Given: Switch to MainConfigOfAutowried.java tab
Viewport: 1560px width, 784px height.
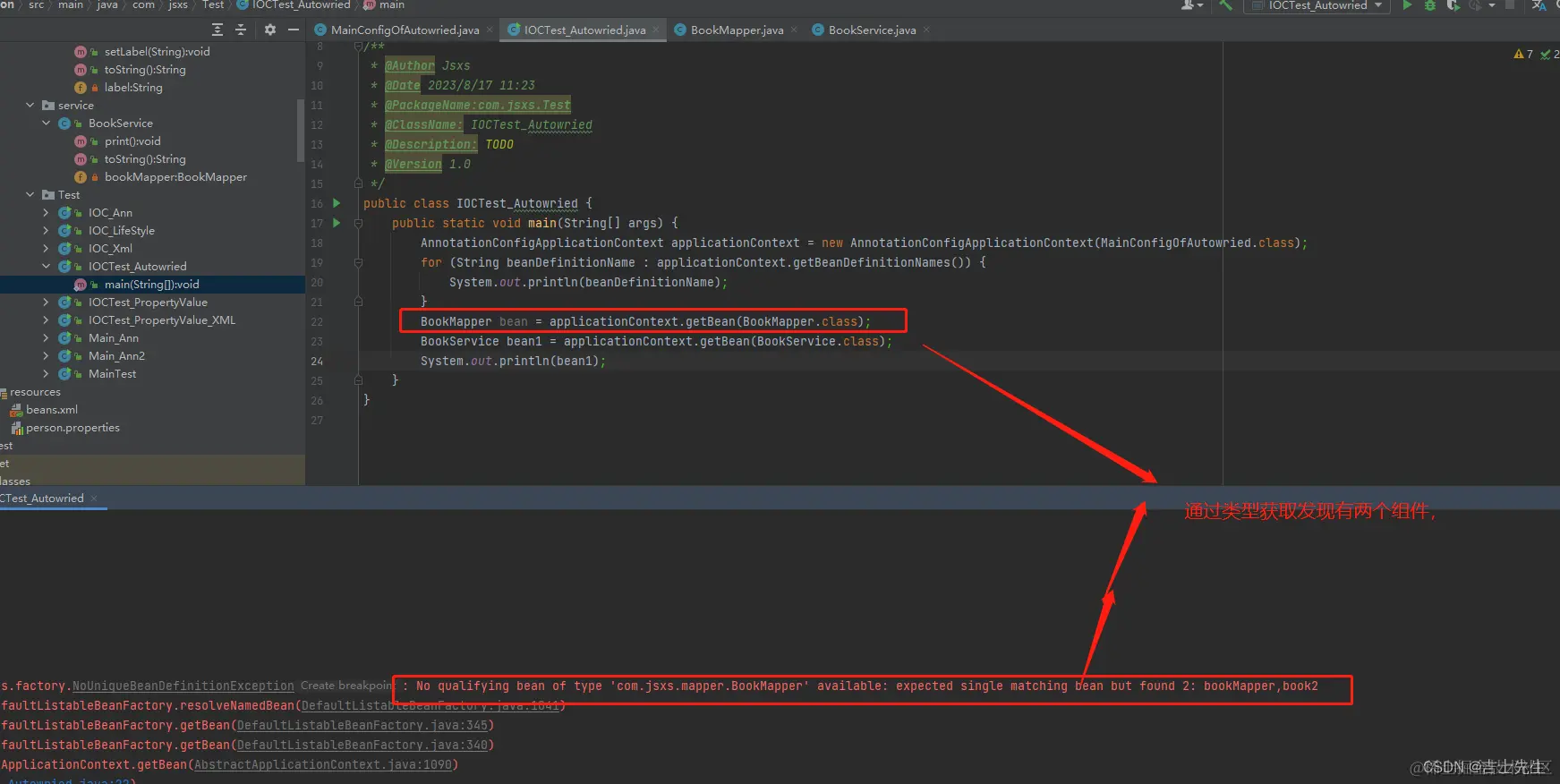Looking at the screenshot, I should (x=405, y=30).
